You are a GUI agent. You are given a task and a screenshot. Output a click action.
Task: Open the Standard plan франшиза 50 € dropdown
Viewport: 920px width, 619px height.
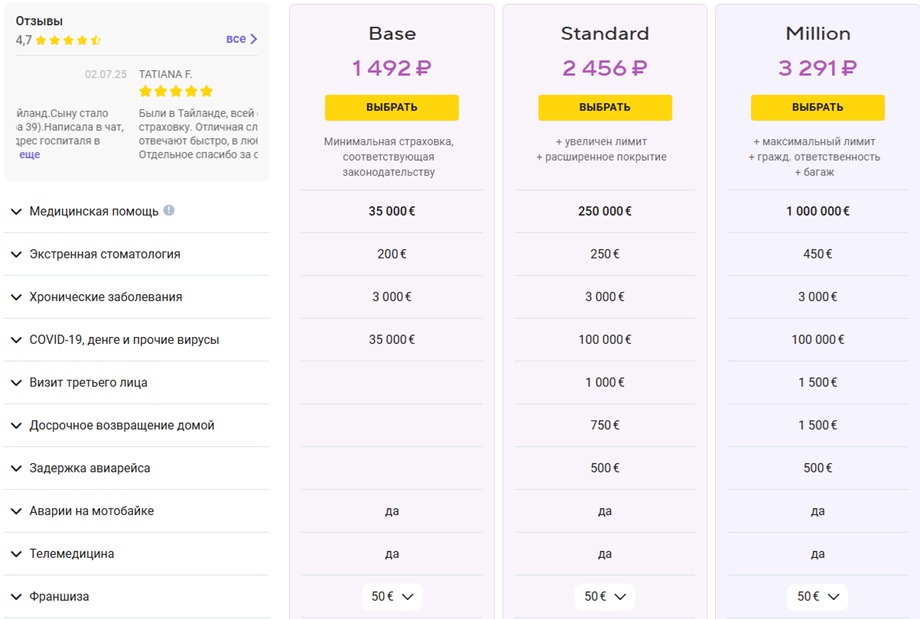tap(605, 597)
